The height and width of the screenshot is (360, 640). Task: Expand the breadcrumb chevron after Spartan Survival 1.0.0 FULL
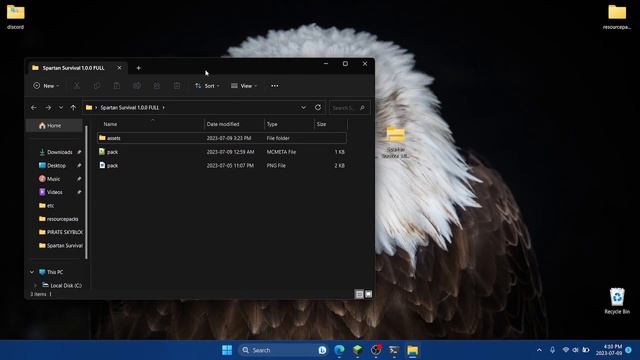point(164,107)
